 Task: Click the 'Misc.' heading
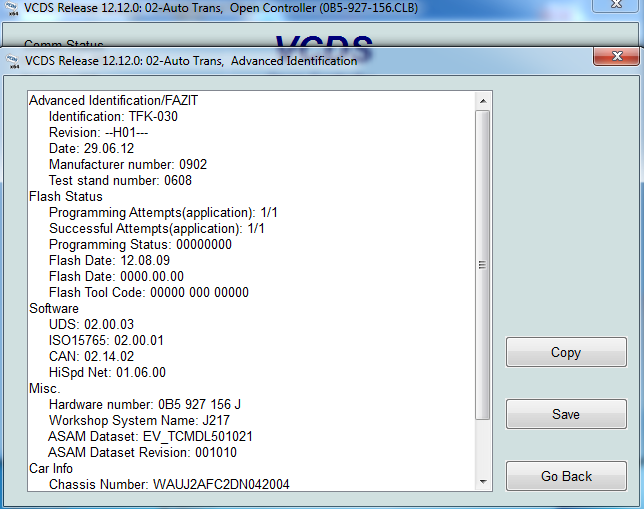44,389
